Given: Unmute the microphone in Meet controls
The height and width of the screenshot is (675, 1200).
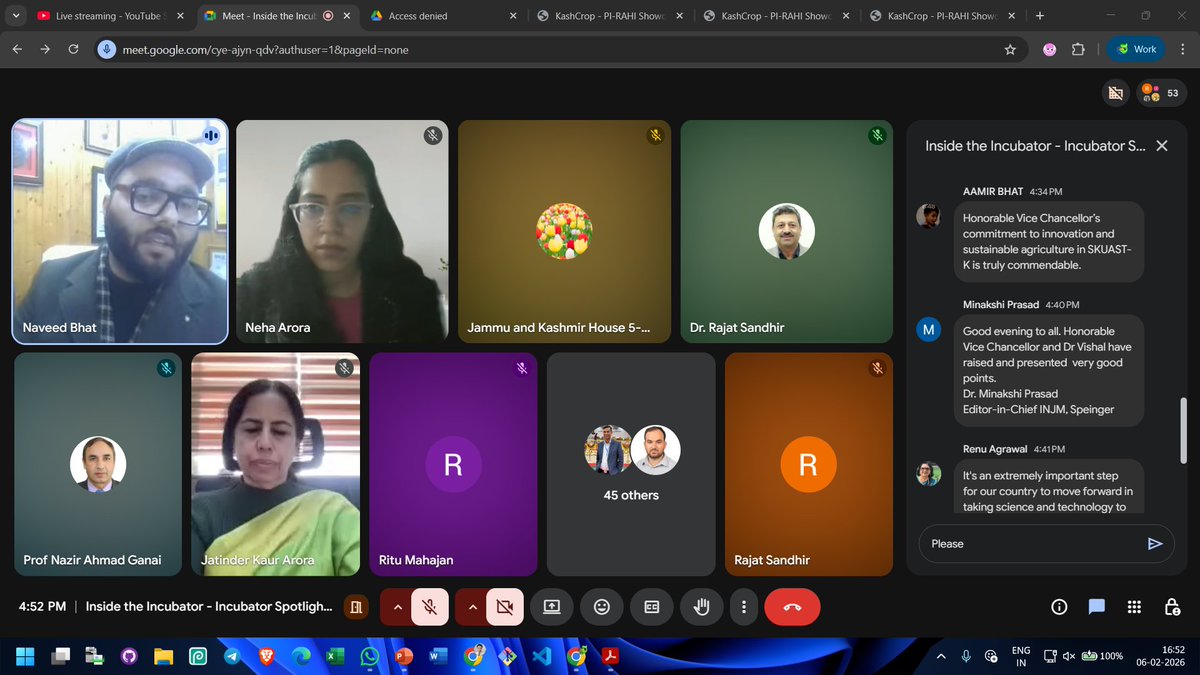Looking at the screenshot, I should 429,607.
